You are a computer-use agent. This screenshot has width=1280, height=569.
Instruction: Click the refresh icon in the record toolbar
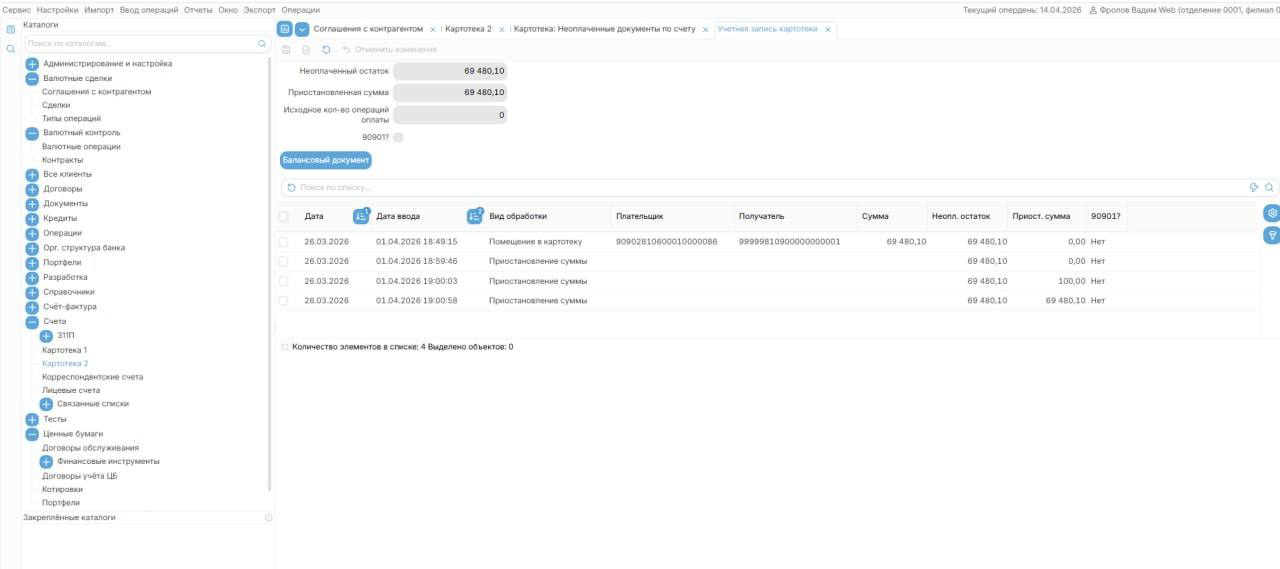326,49
